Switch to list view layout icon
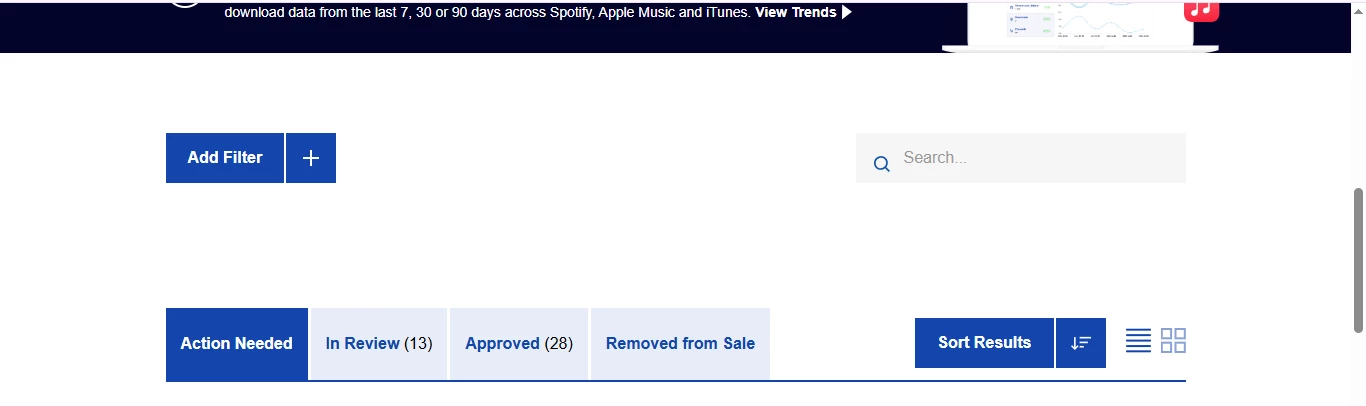Screen dimensions: 1366x406 click(x=1138, y=341)
